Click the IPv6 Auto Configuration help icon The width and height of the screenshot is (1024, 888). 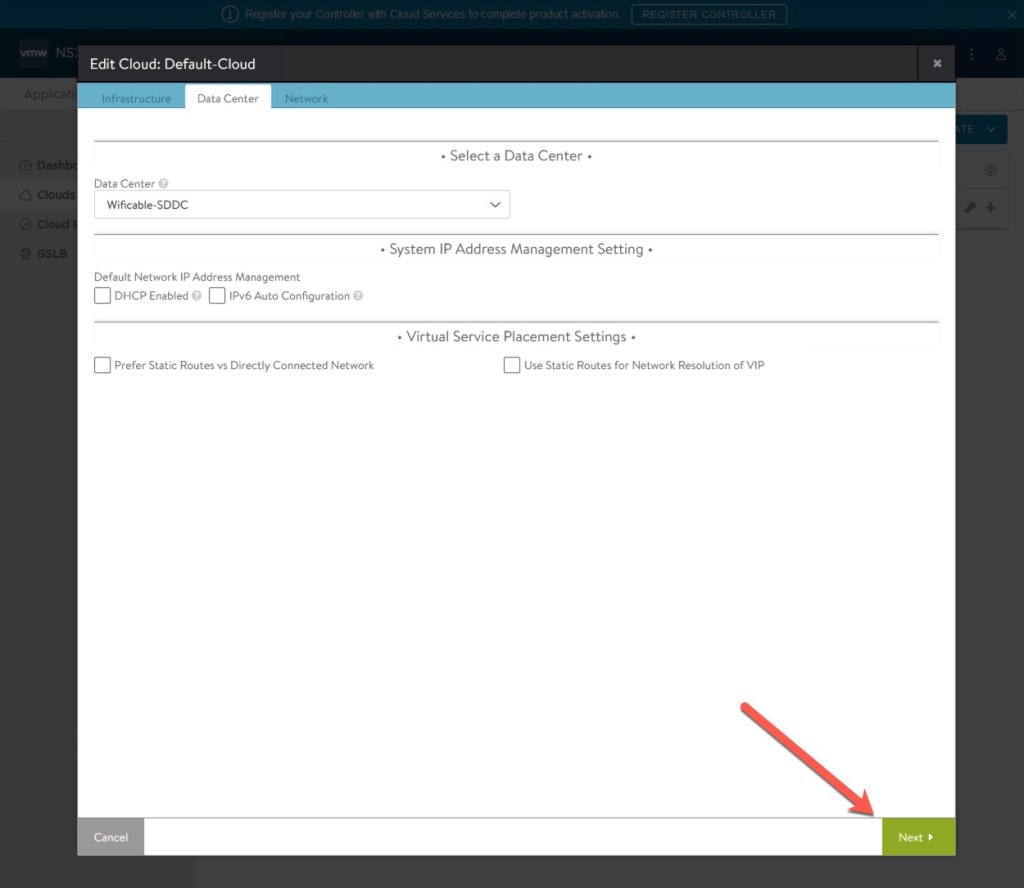(x=358, y=296)
